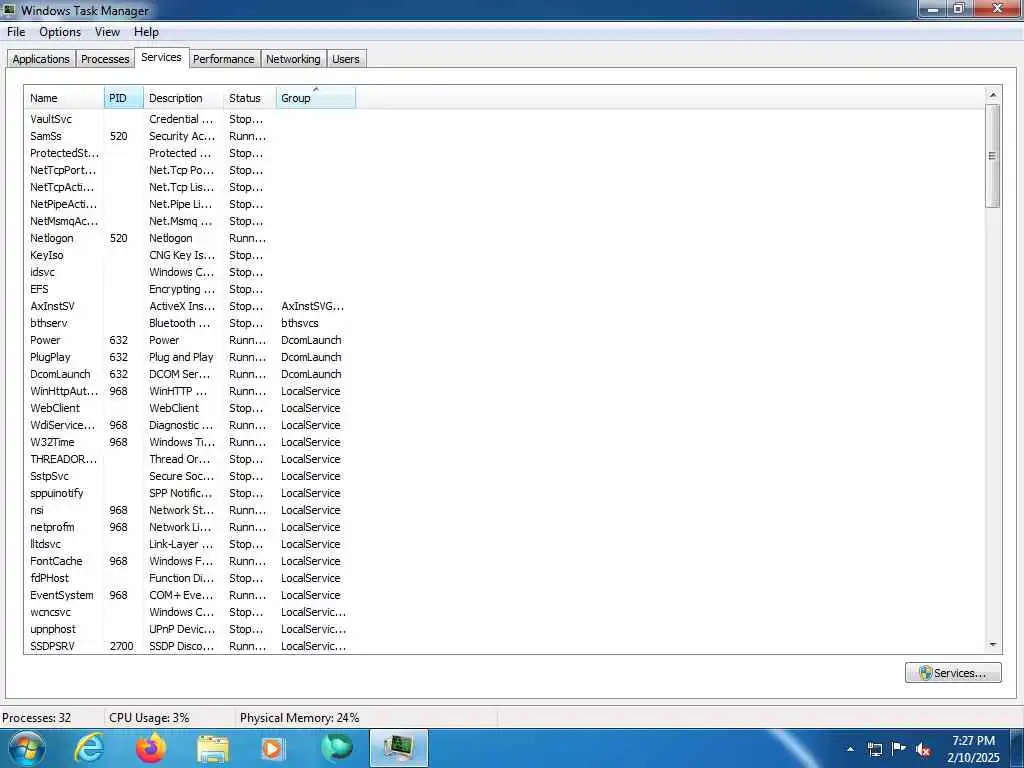Select the FontCache service row
Image resolution: width=1024 pixels, height=768 pixels.
click(189, 561)
